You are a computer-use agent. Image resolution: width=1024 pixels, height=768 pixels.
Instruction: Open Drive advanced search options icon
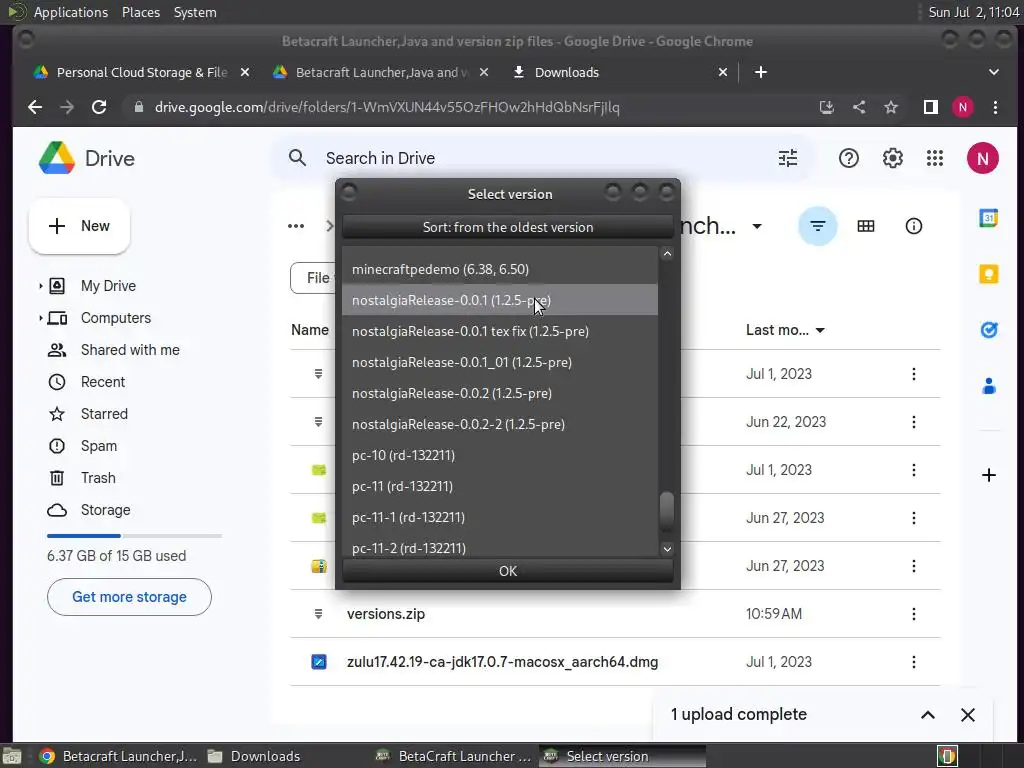(x=788, y=158)
